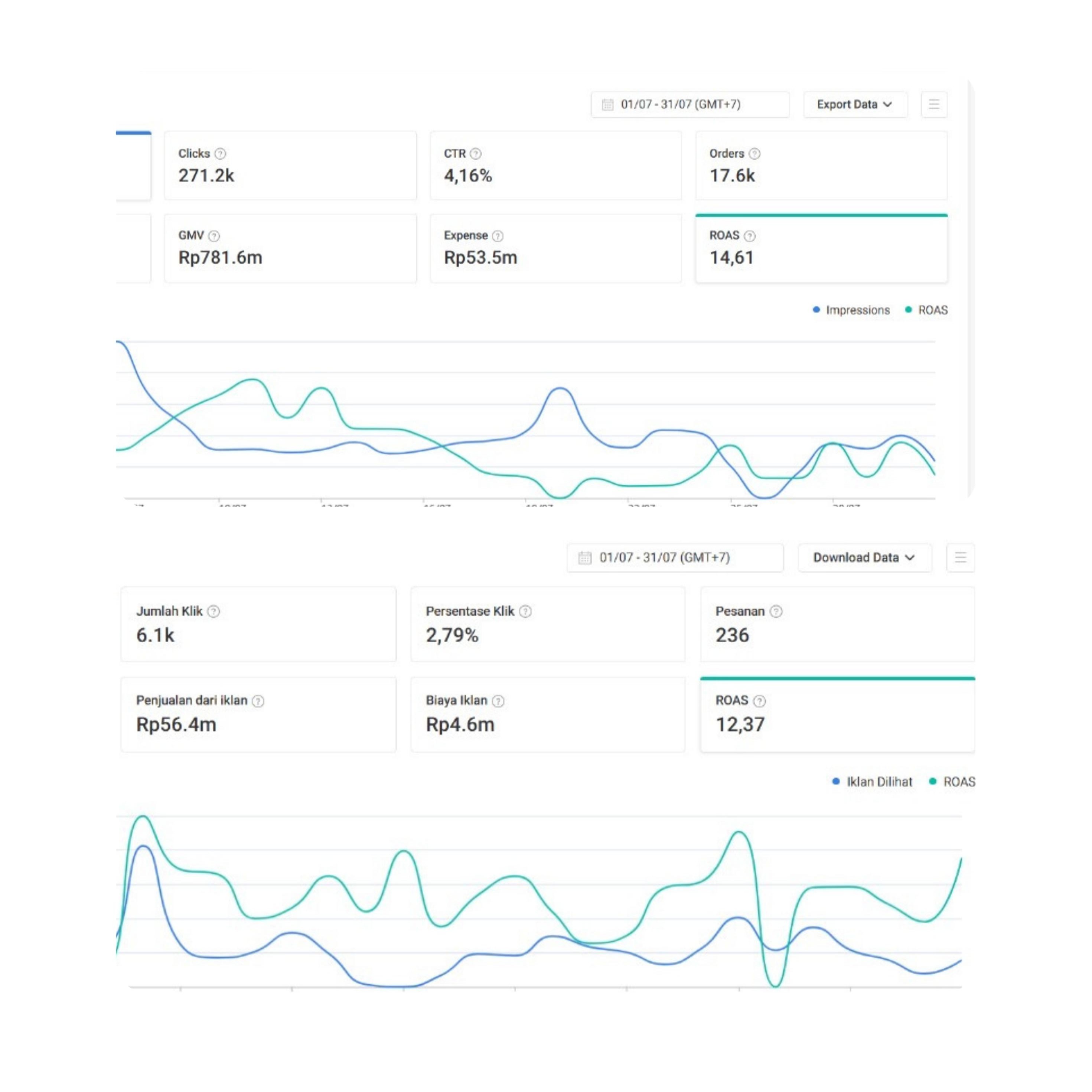Select the selected ROAS 14,61 metric card
This screenshot has height=1092, width=1092.
(821, 249)
